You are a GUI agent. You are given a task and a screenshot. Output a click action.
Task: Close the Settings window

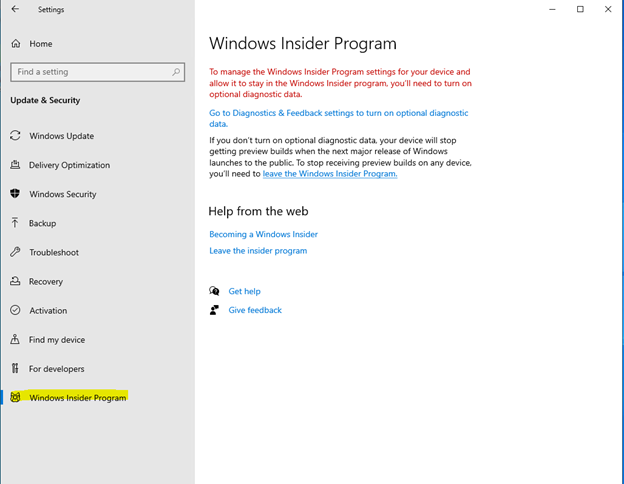pos(608,9)
